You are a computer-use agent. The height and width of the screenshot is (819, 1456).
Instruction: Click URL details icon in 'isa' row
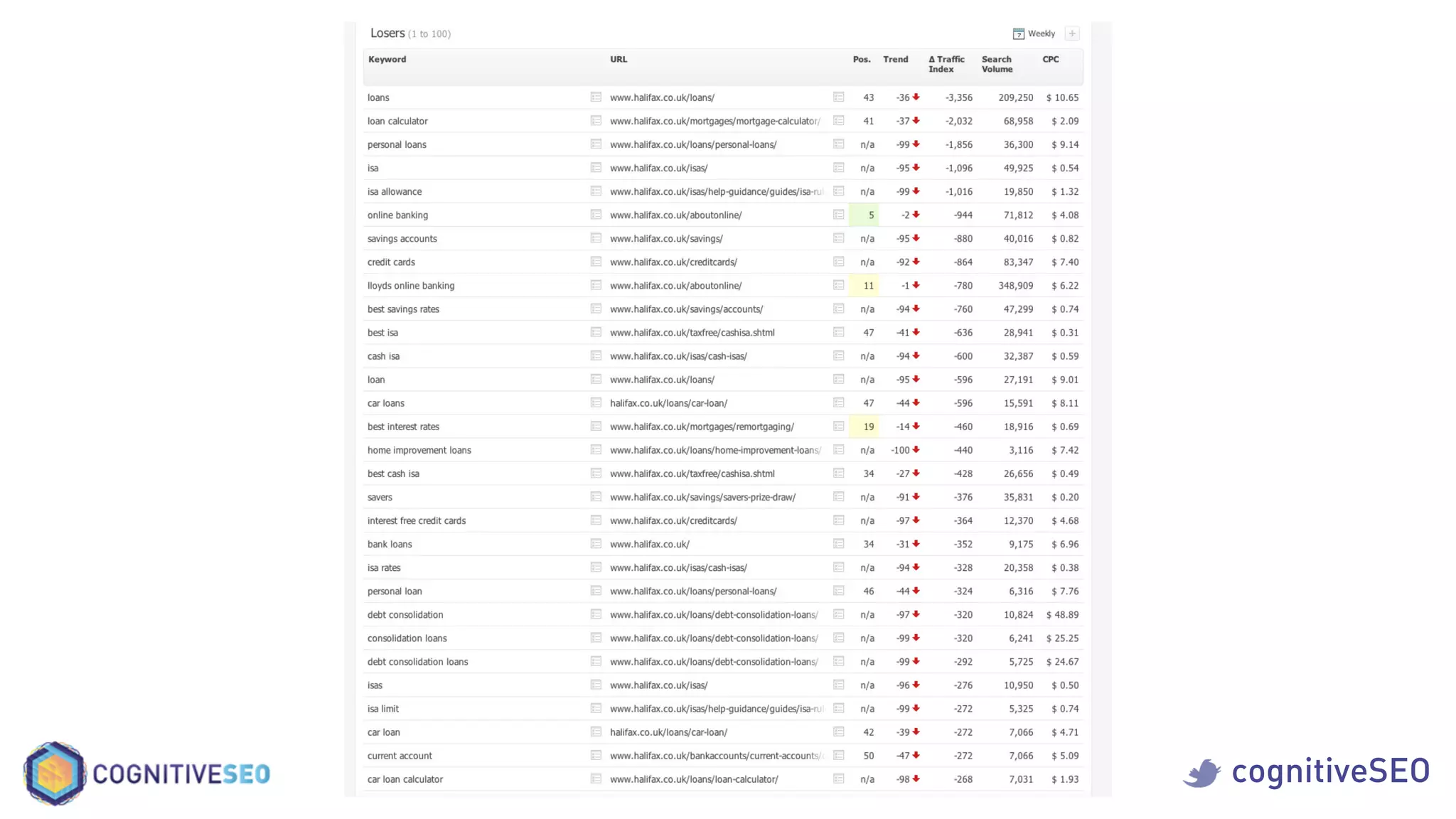(x=839, y=167)
